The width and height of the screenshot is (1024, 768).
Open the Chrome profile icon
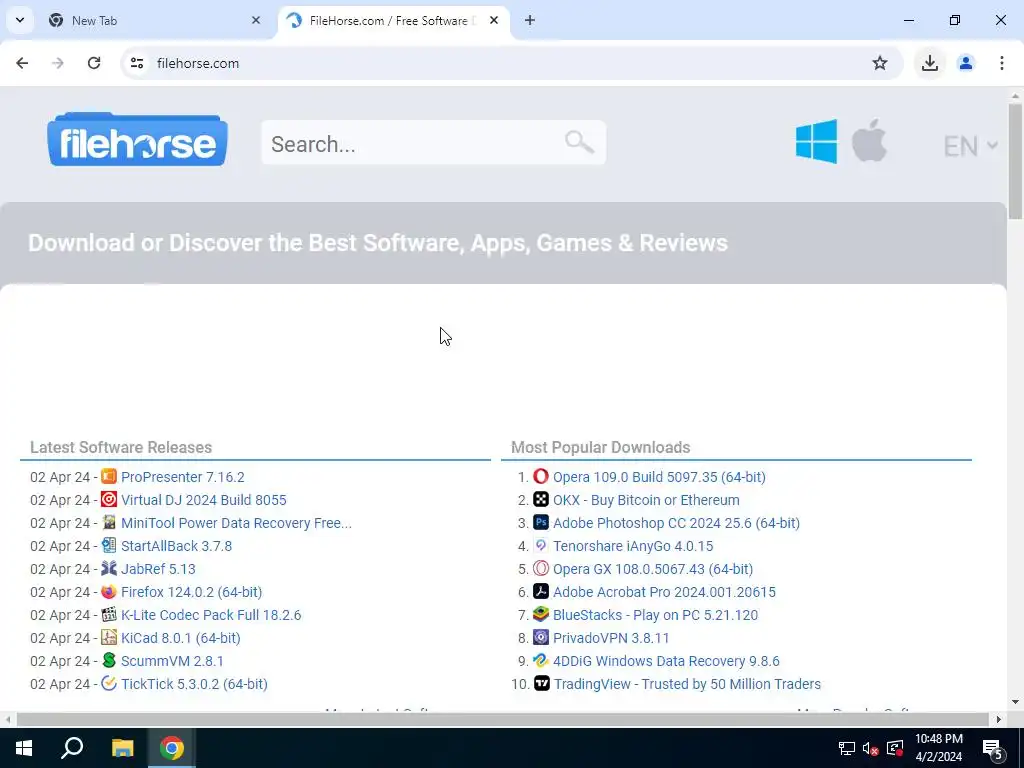coord(965,63)
